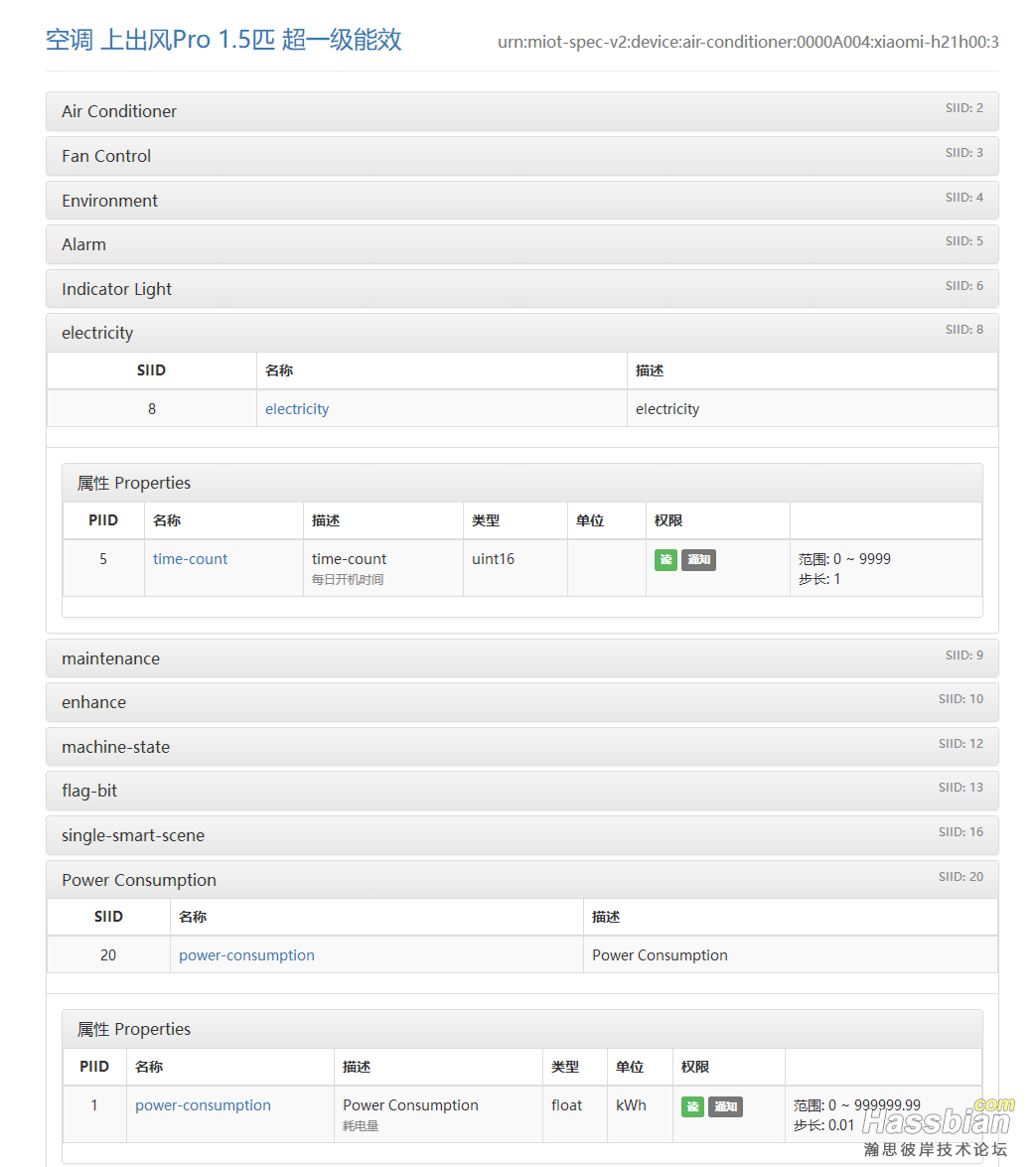Expand the Environment service panel
Image resolution: width=1036 pixels, height=1167 pixels.
pyautogui.click(x=521, y=201)
